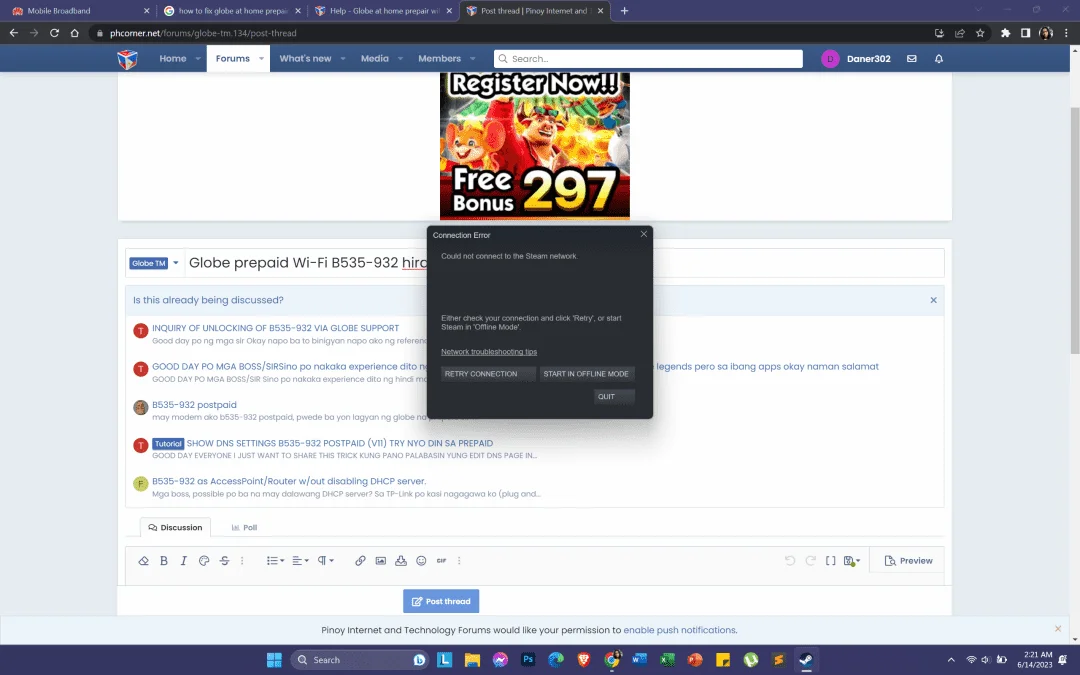Image resolution: width=1080 pixels, height=675 pixels.
Task: Show hidden system tray icons
Action: click(x=951, y=659)
